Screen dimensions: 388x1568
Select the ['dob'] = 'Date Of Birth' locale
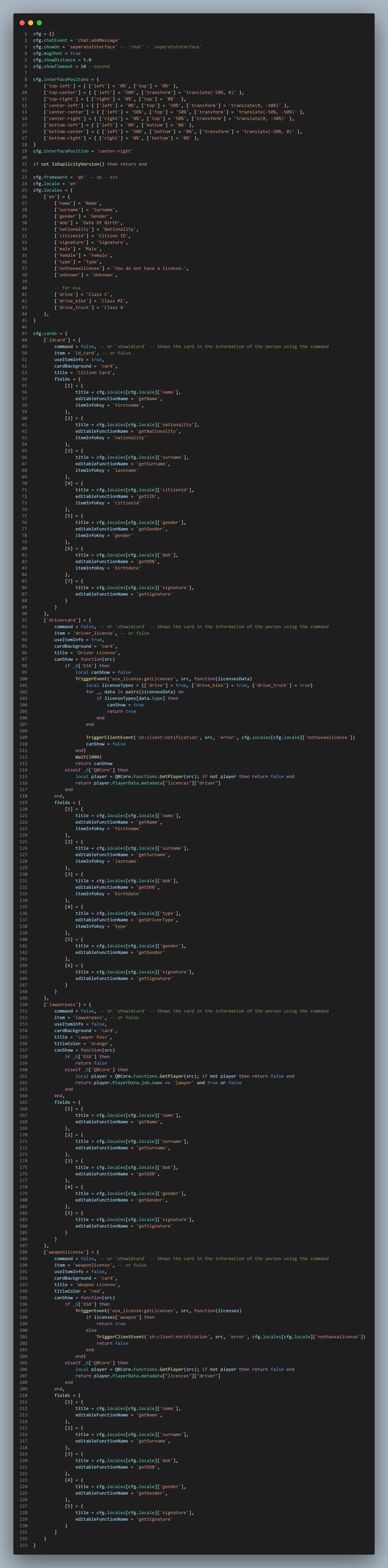[x=89, y=223]
